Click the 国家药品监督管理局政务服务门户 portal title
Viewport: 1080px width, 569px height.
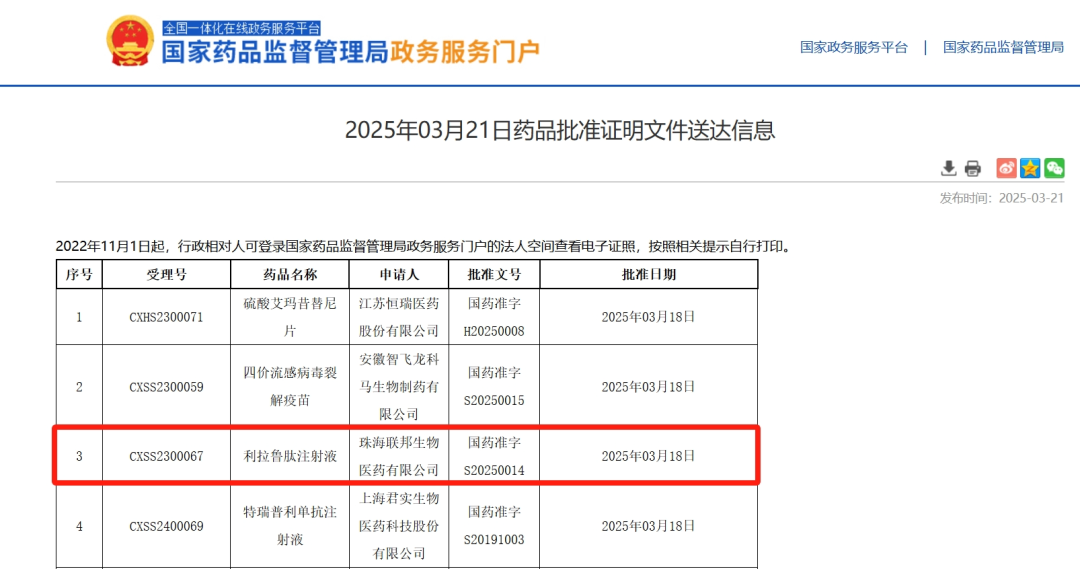(351, 52)
